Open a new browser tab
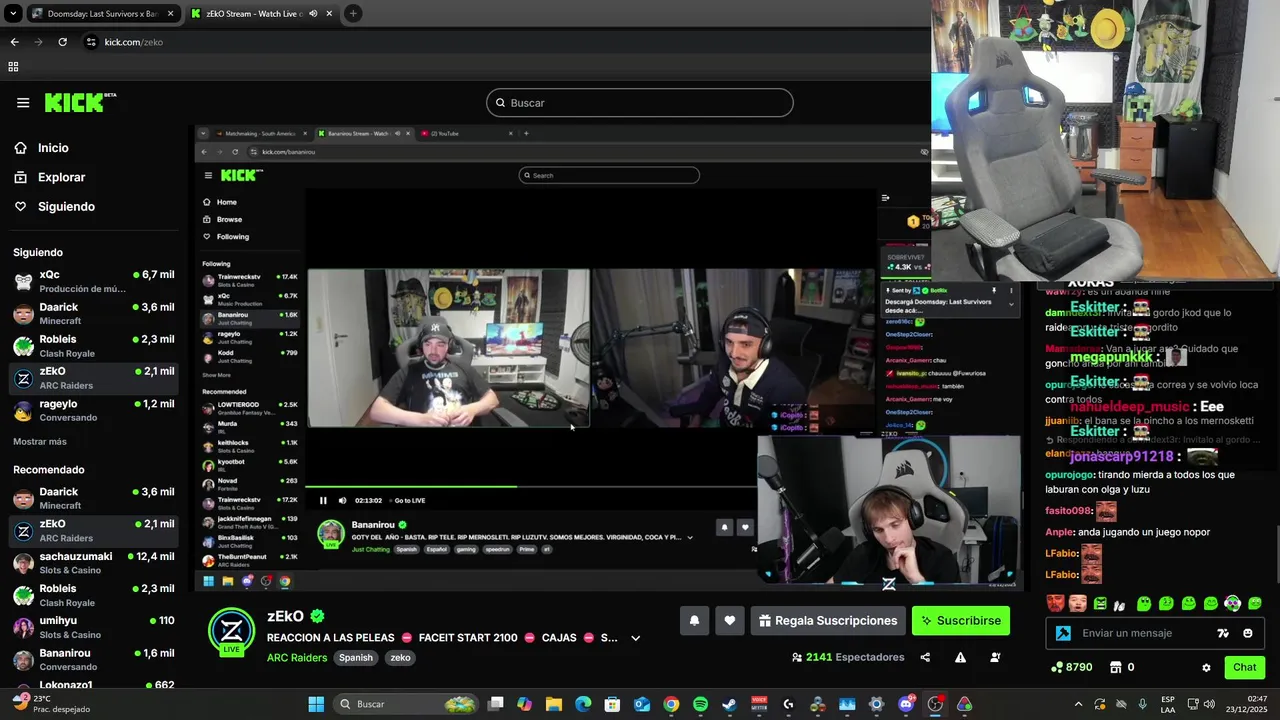 (x=353, y=14)
